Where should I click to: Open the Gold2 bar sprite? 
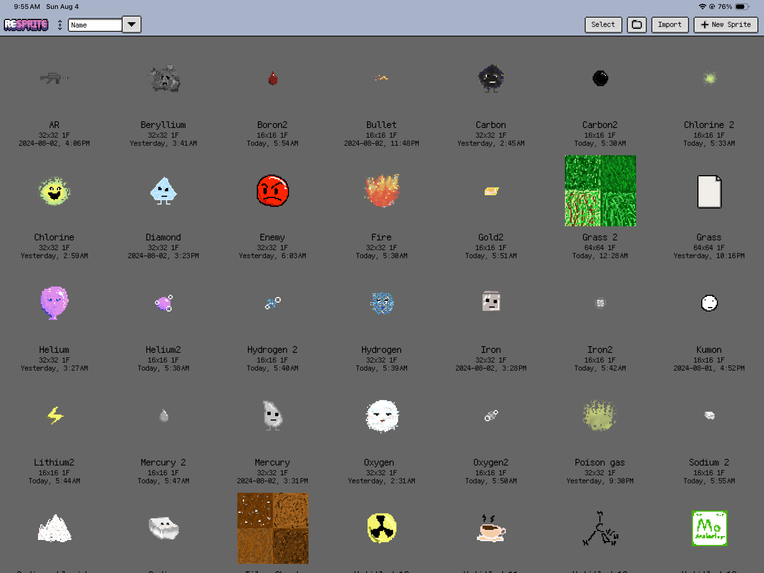pyautogui.click(x=491, y=191)
